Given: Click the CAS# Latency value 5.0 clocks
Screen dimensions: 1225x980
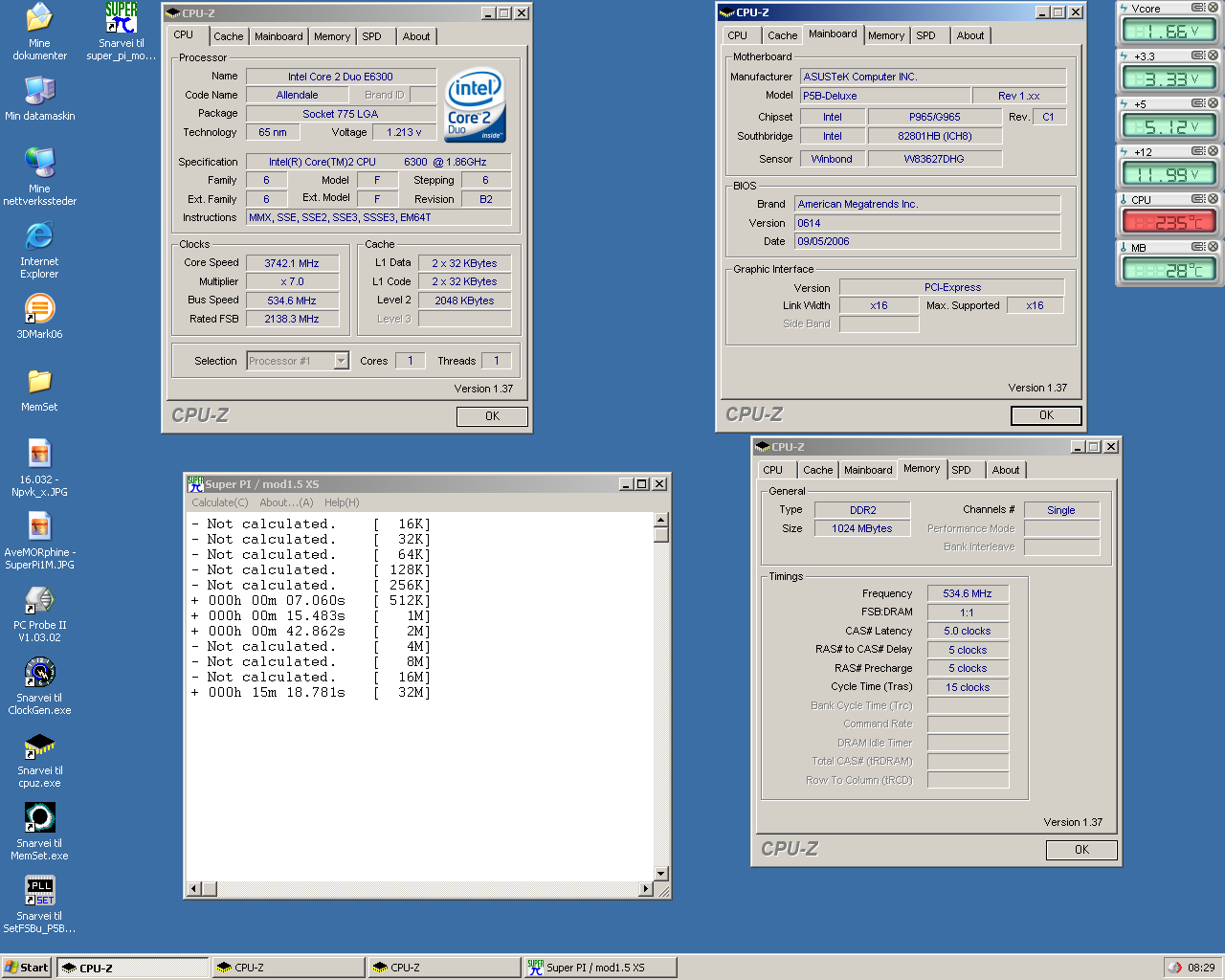Looking at the screenshot, I should point(968,631).
